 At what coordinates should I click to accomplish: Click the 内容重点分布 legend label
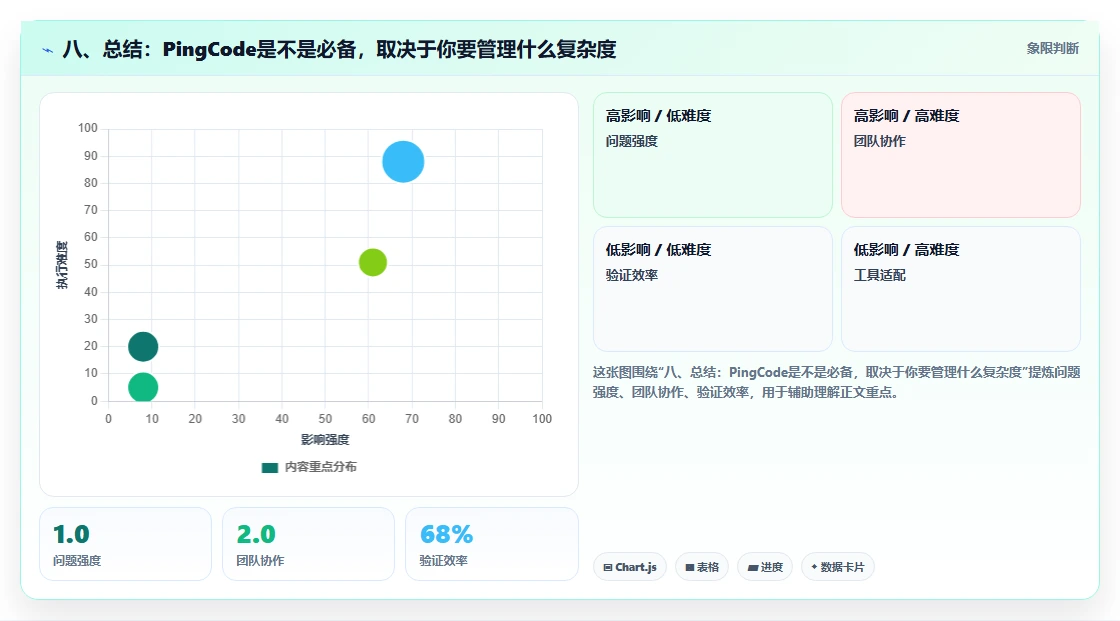(x=321, y=467)
